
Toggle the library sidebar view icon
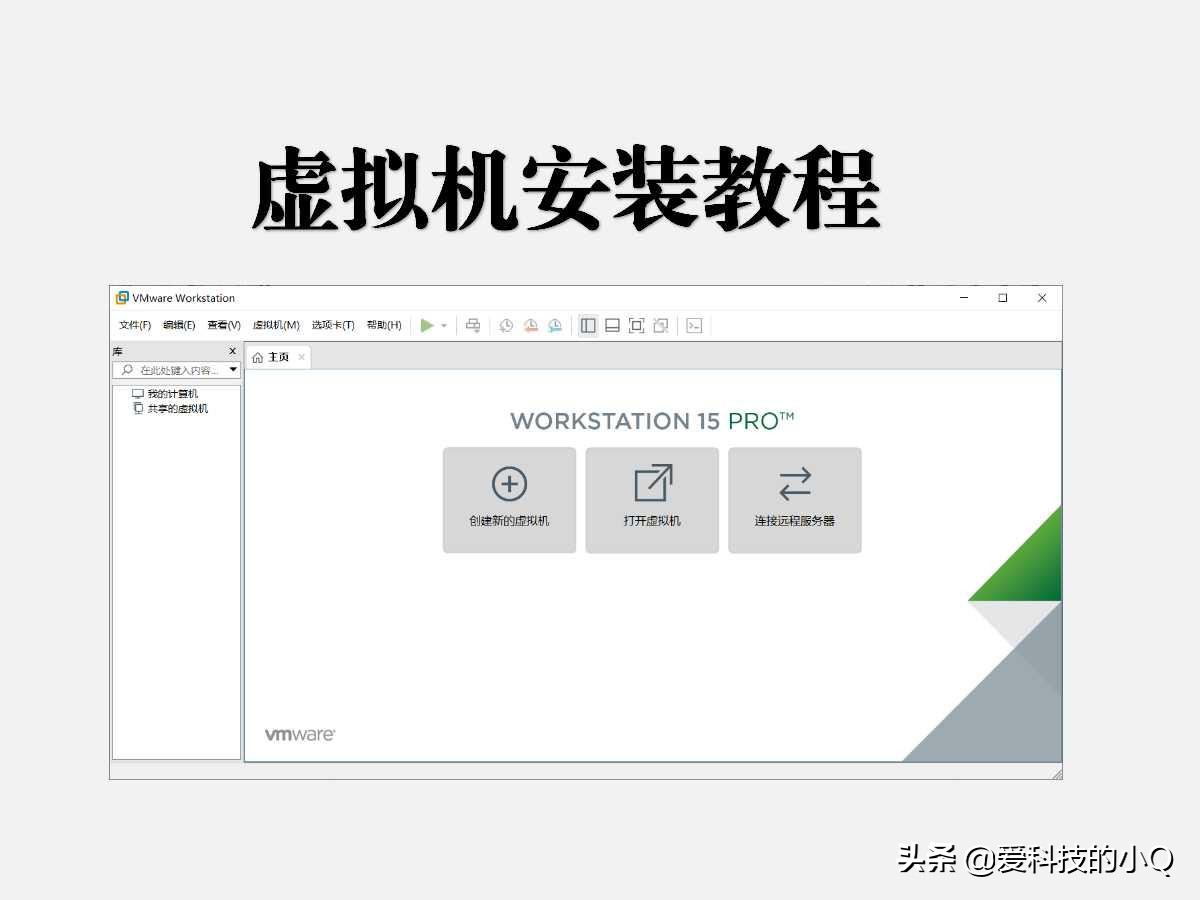[x=588, y=325]
